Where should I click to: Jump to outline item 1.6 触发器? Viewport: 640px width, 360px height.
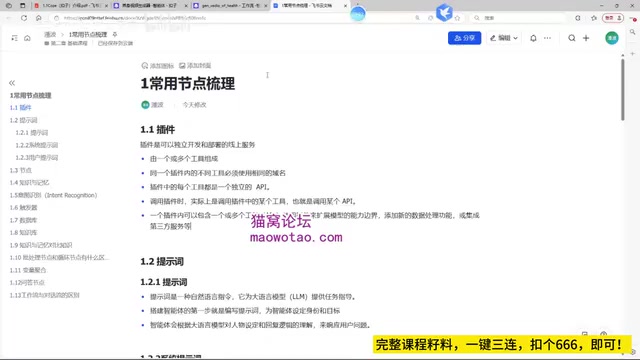(x=23, y=207)
